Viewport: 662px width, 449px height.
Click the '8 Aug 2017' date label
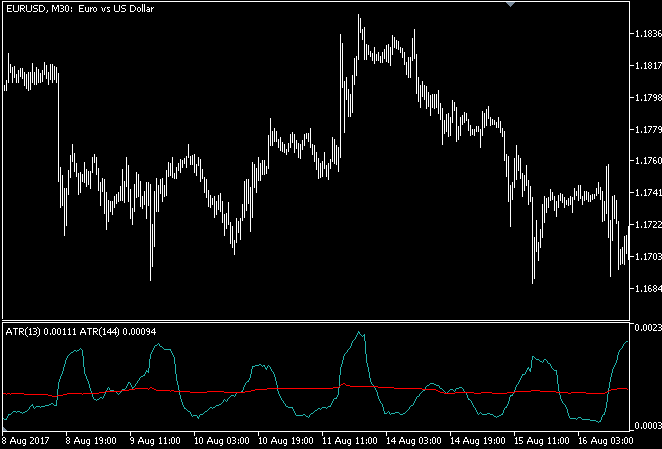[x=26, y=441]
